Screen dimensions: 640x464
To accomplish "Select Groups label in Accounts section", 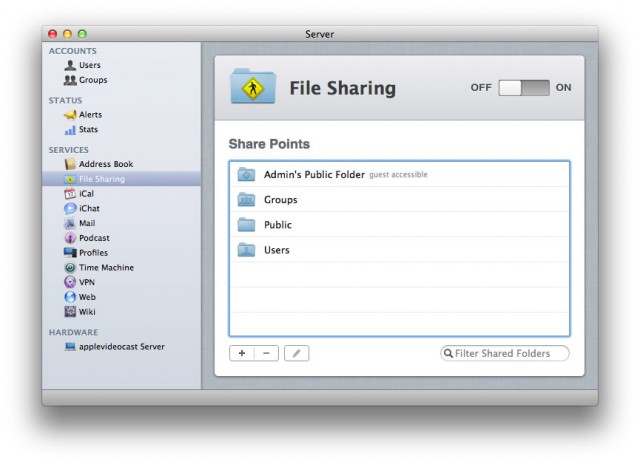I will (93, 80).
